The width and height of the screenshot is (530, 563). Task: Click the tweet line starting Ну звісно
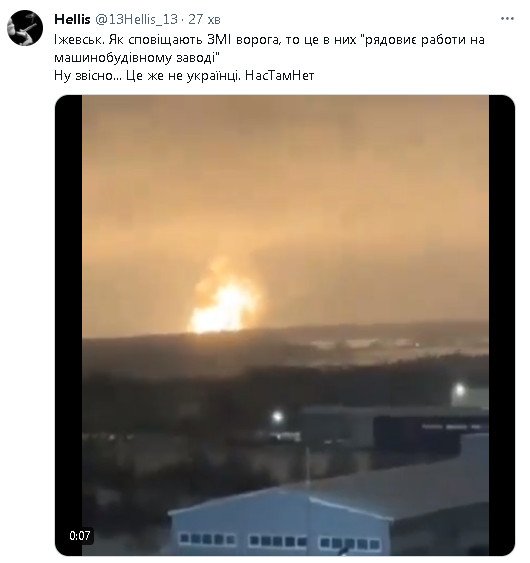pyautogui.click(x=184, y=75)
